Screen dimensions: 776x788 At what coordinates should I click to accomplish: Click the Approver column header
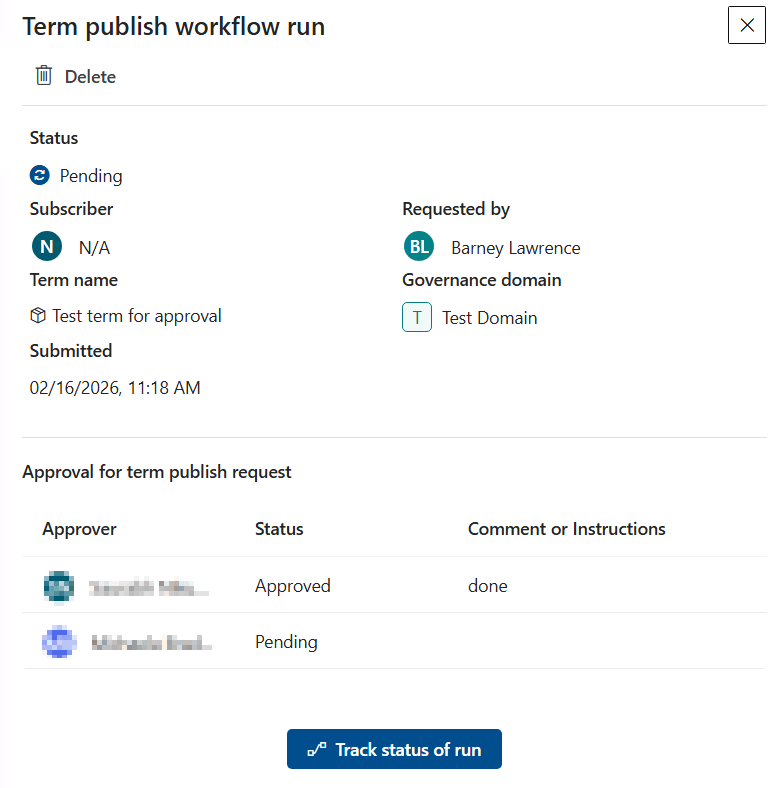click(79, 529)
